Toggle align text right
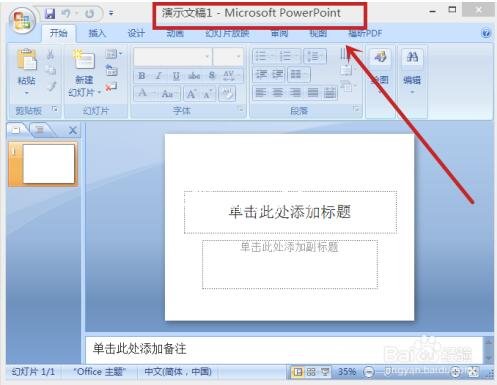The height and width of the screenshot is (385, 497). coord(295,92)
